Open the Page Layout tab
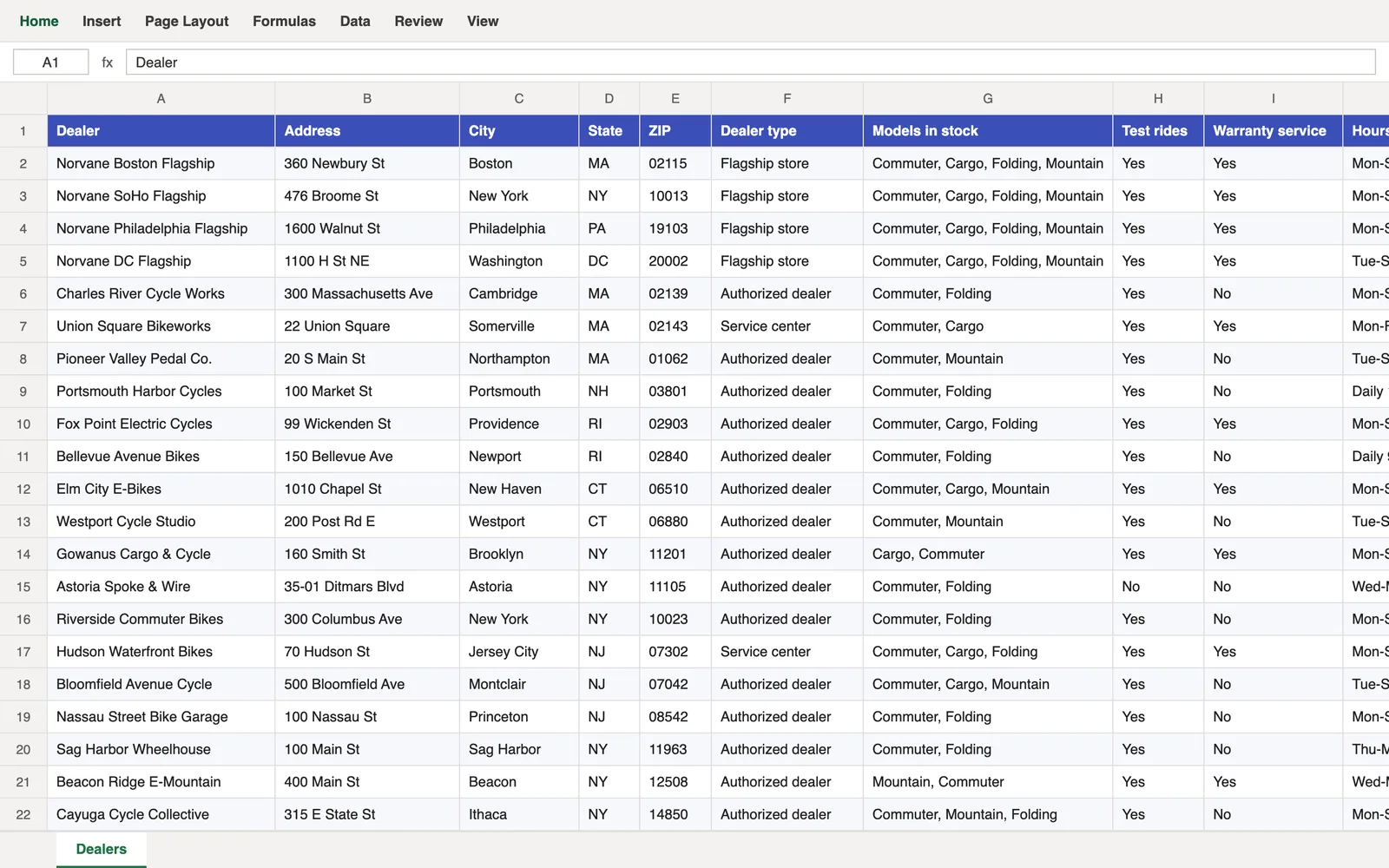The height and width of the screenshot is (868, 1389). (187, 21)
